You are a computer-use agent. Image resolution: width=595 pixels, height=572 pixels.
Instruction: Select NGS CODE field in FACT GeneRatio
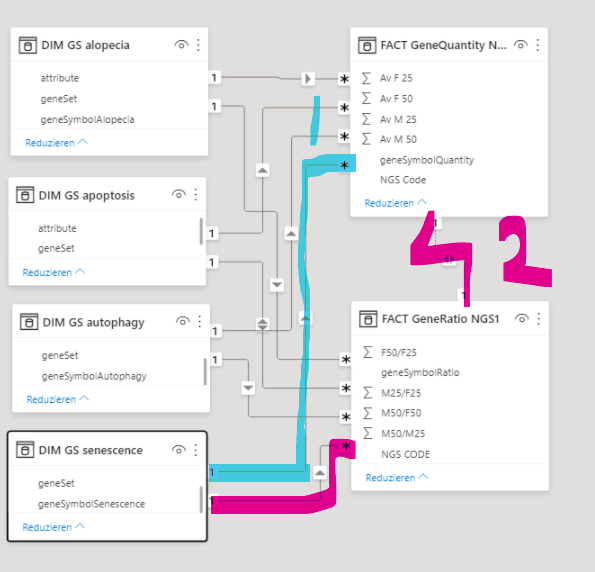(x=405, y=454)
